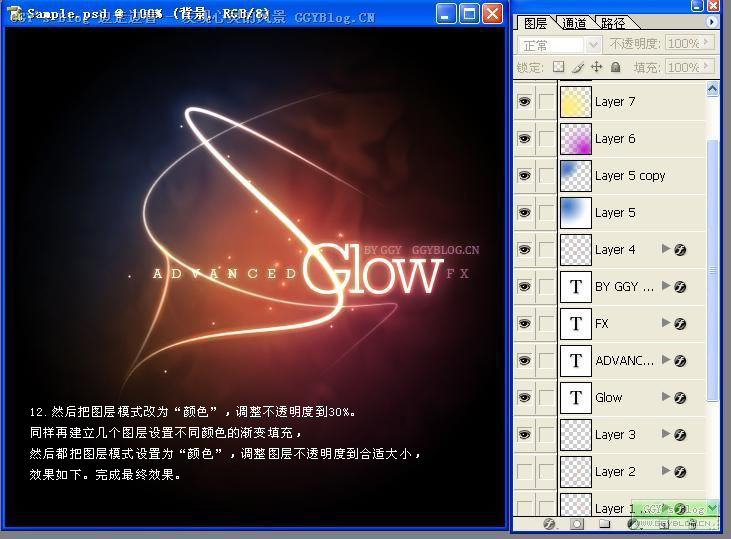
Task: Enable lock transparent pixels
Action: pyautogui.click(x=559, y=67)
